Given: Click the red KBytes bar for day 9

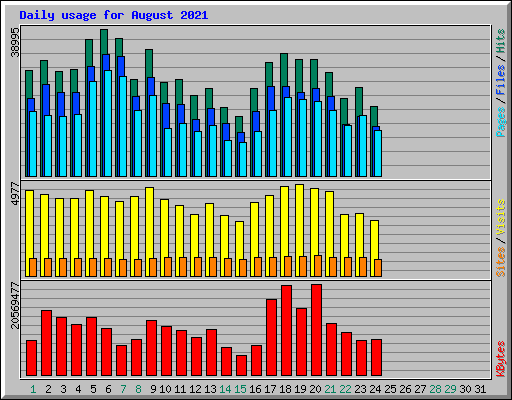Looking at the screenshot, I should [151, 348].
